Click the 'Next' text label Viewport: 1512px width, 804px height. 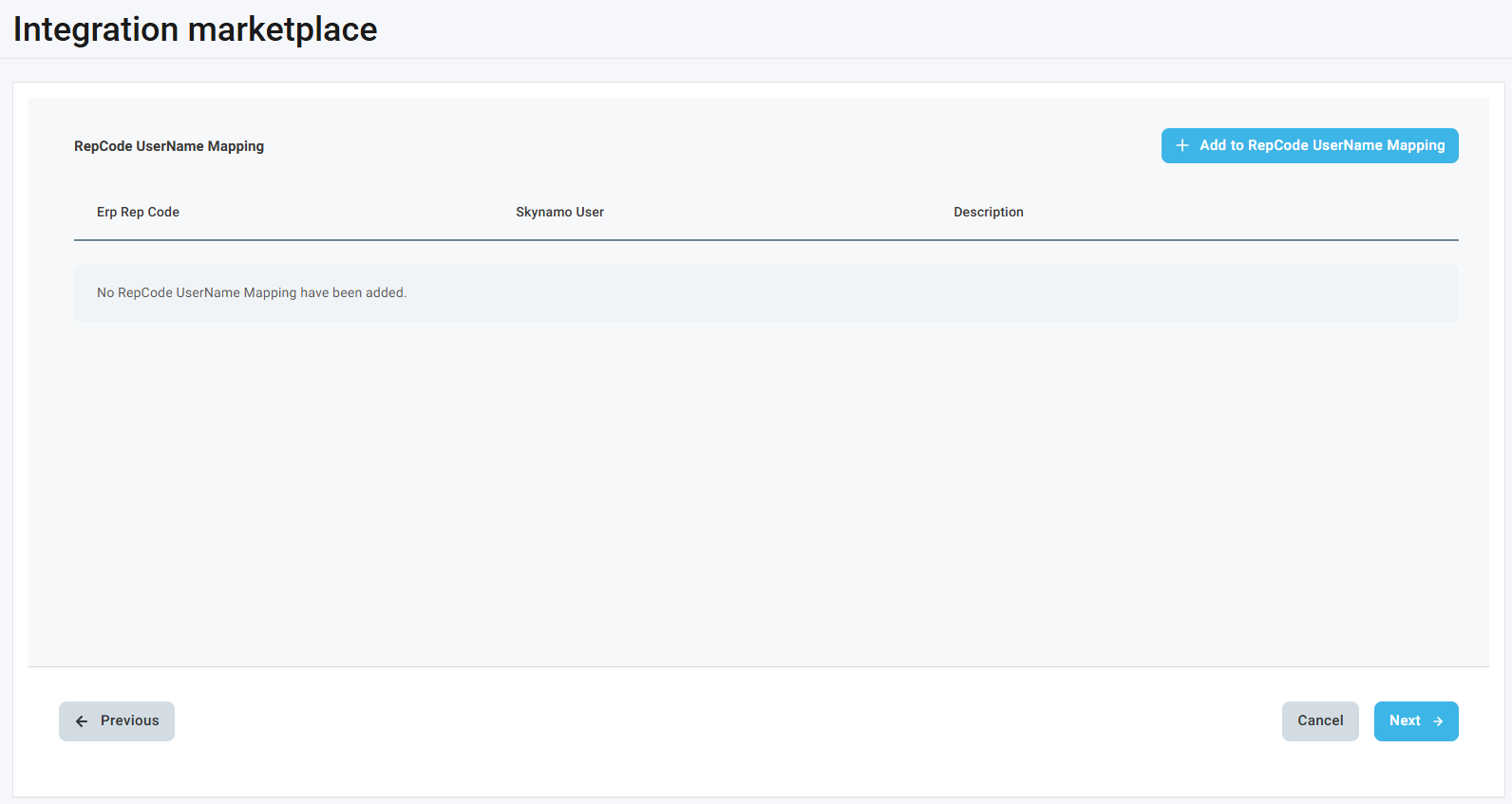pos(1405,720)
